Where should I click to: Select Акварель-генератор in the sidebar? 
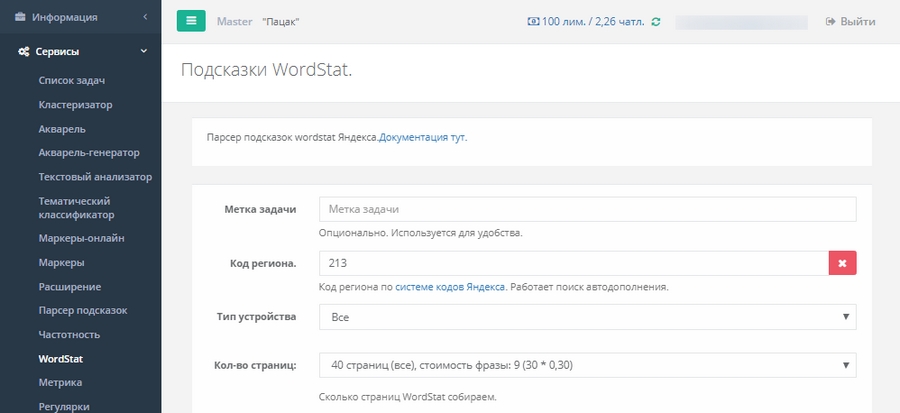pos(89,153)
